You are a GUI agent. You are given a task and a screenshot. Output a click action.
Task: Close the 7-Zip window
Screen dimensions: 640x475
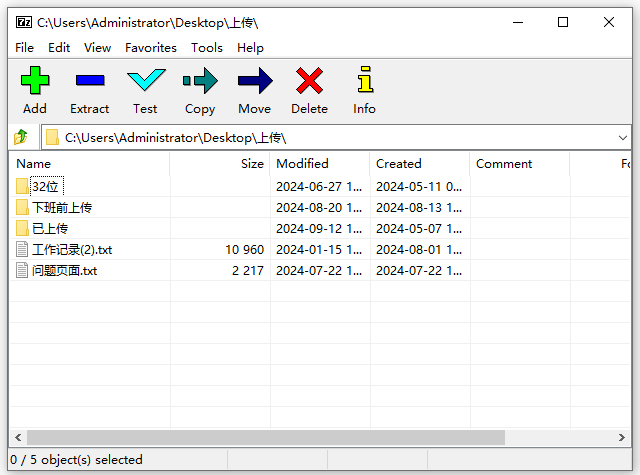tap(609, 22)
